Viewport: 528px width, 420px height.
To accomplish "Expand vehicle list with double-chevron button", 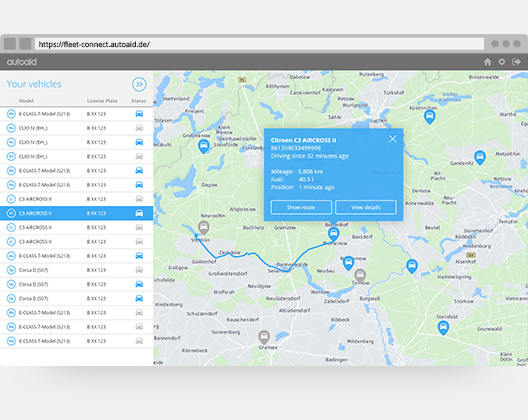I will point(139,84).
